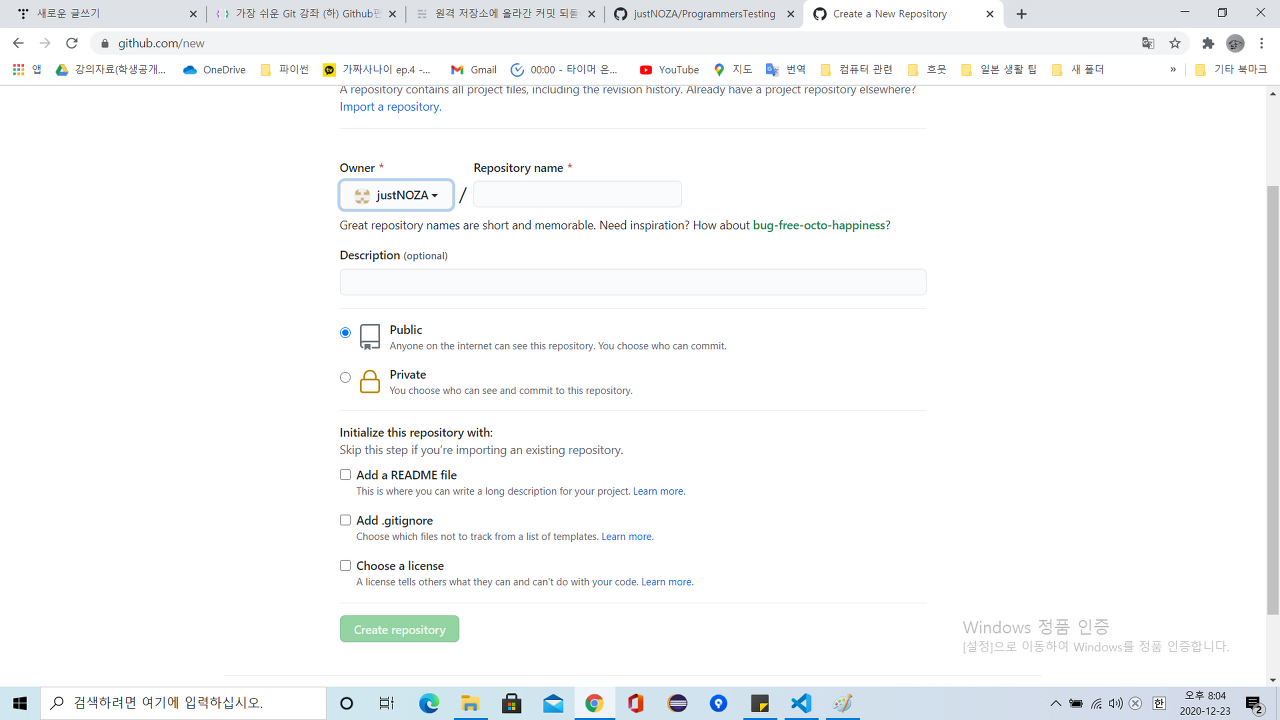Open Task View on the taskbar
The image size is (1280, 720).
(387, 703)
